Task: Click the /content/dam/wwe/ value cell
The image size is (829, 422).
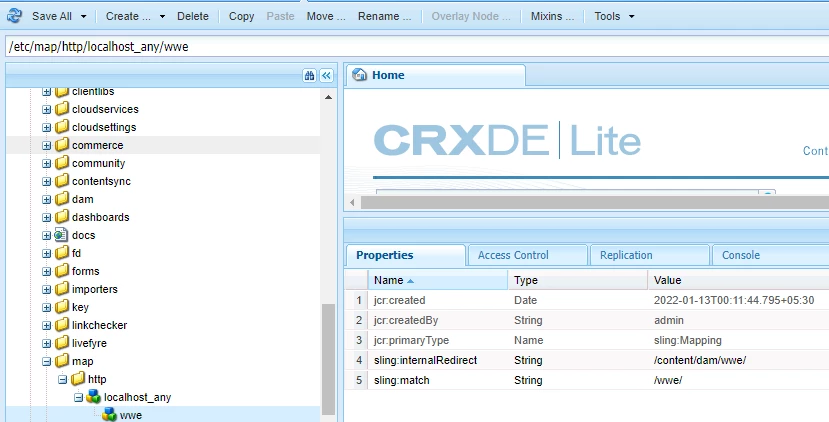Action: [739, 360]
